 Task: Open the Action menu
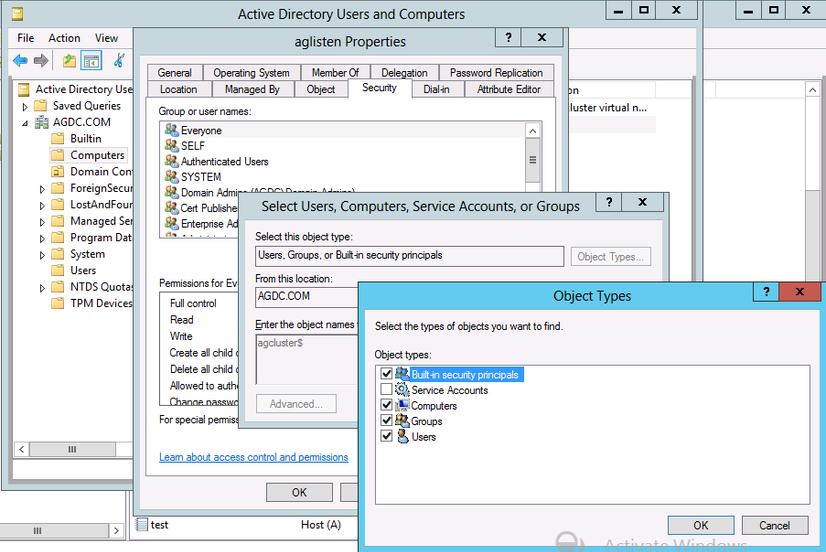(64, 38)
